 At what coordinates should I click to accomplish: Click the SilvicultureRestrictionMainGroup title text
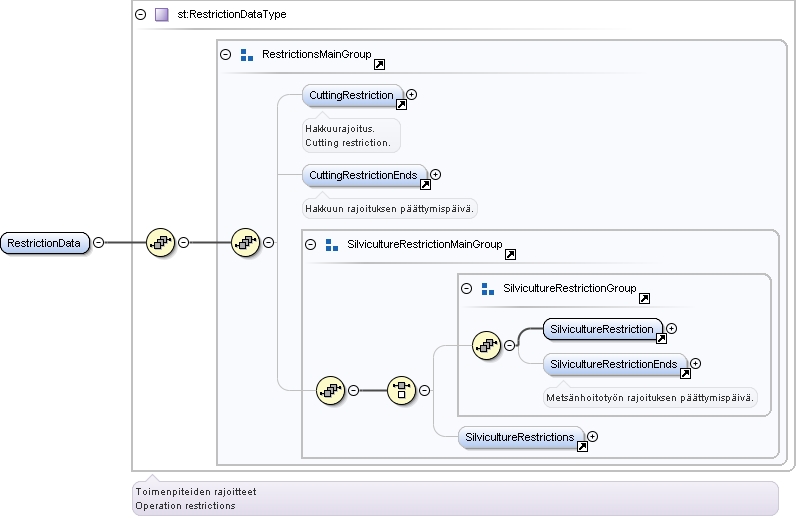pyautogui.click(x=424, y=245)
